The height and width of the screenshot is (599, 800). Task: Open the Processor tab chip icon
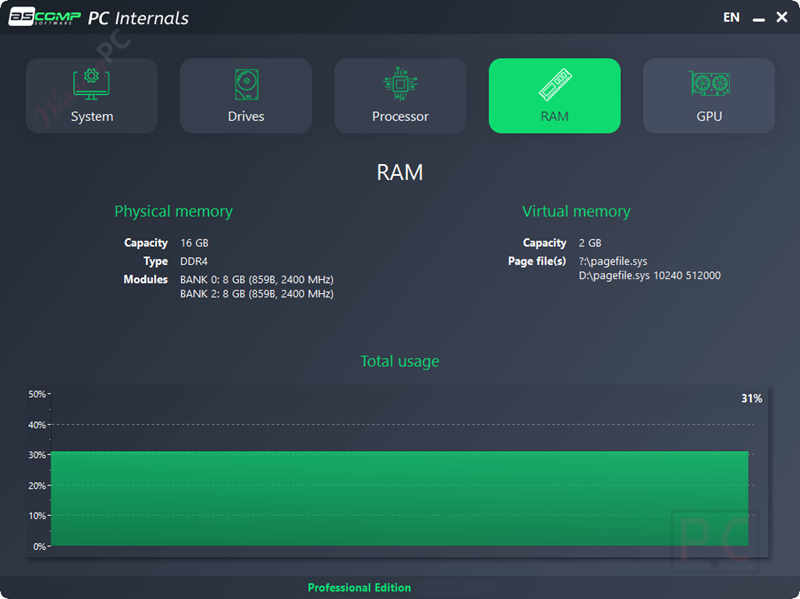[400, 84]
